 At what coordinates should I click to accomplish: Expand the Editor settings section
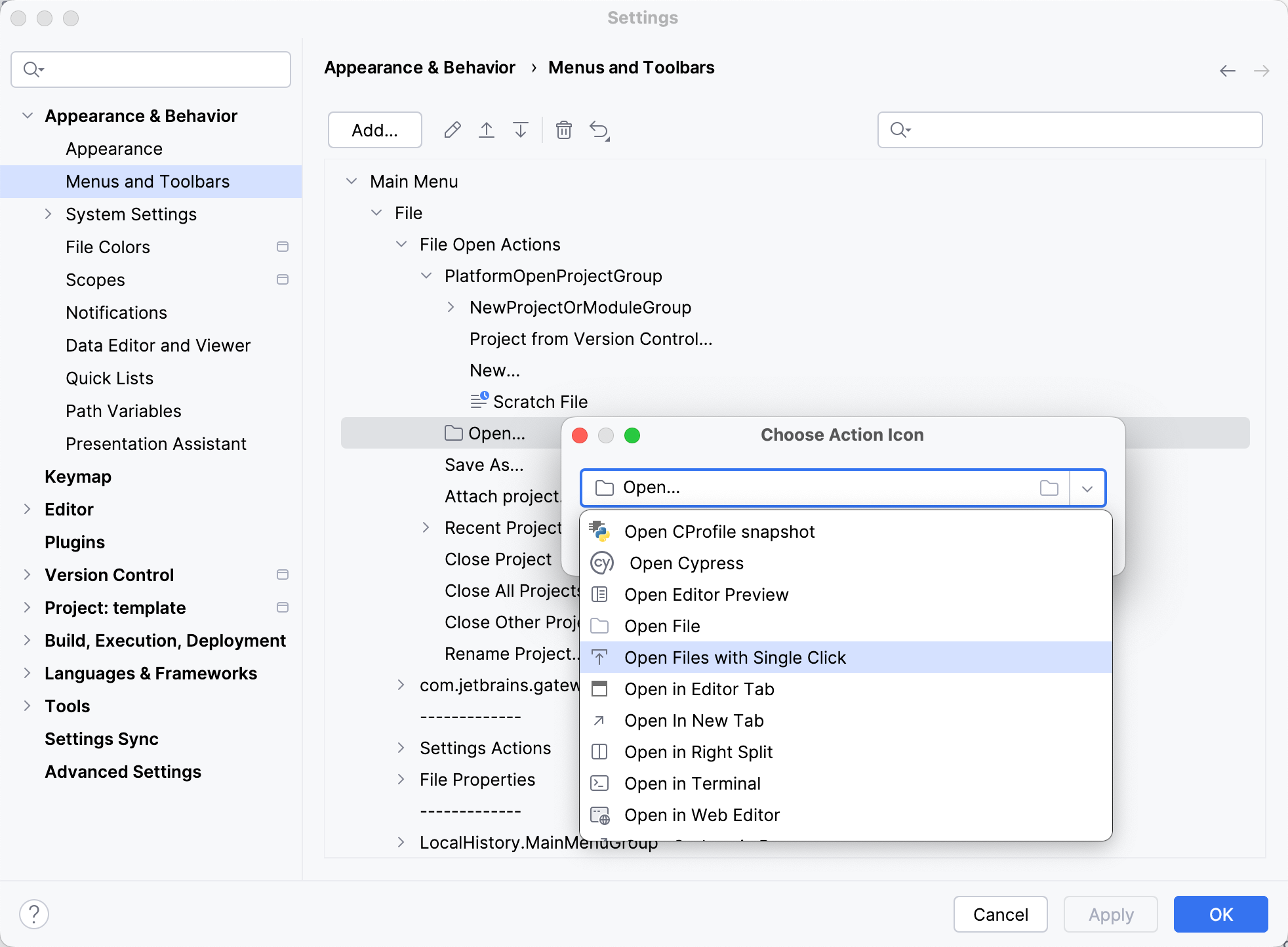28,509
